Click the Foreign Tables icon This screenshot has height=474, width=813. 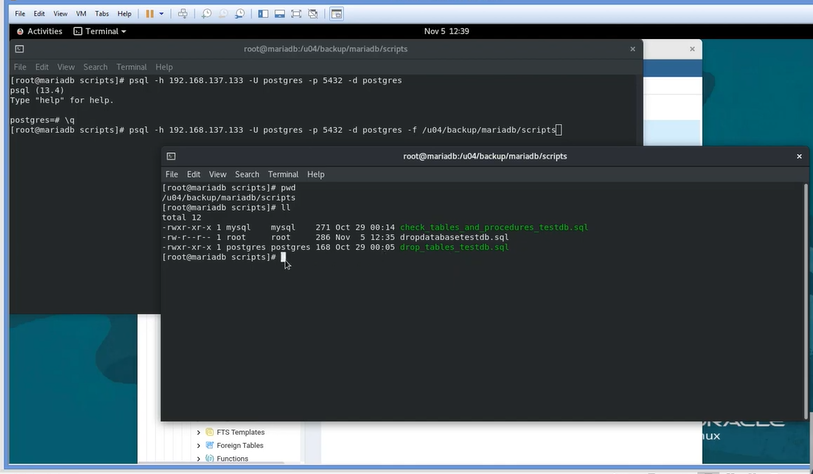point(209,445)
